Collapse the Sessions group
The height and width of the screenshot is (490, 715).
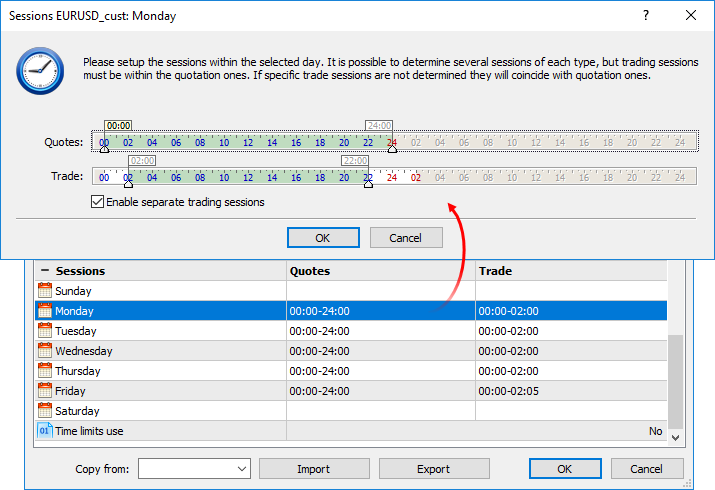coord(44,270)
